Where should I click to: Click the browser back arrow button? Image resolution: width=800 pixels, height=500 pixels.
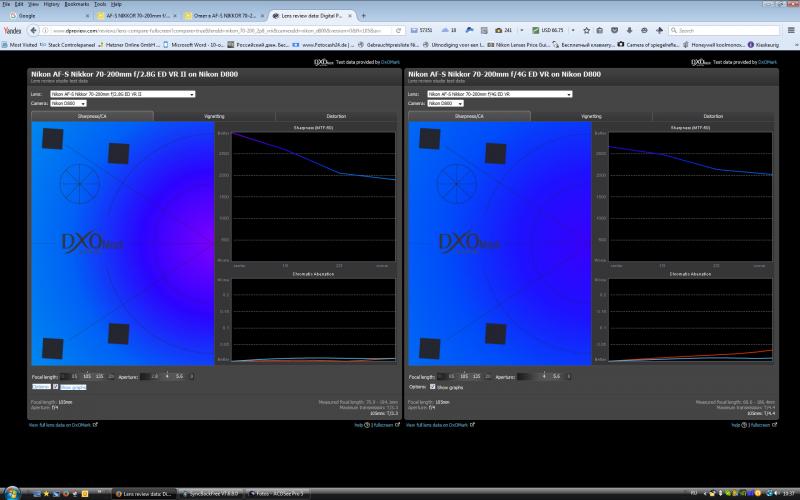[x=34, y=31]
